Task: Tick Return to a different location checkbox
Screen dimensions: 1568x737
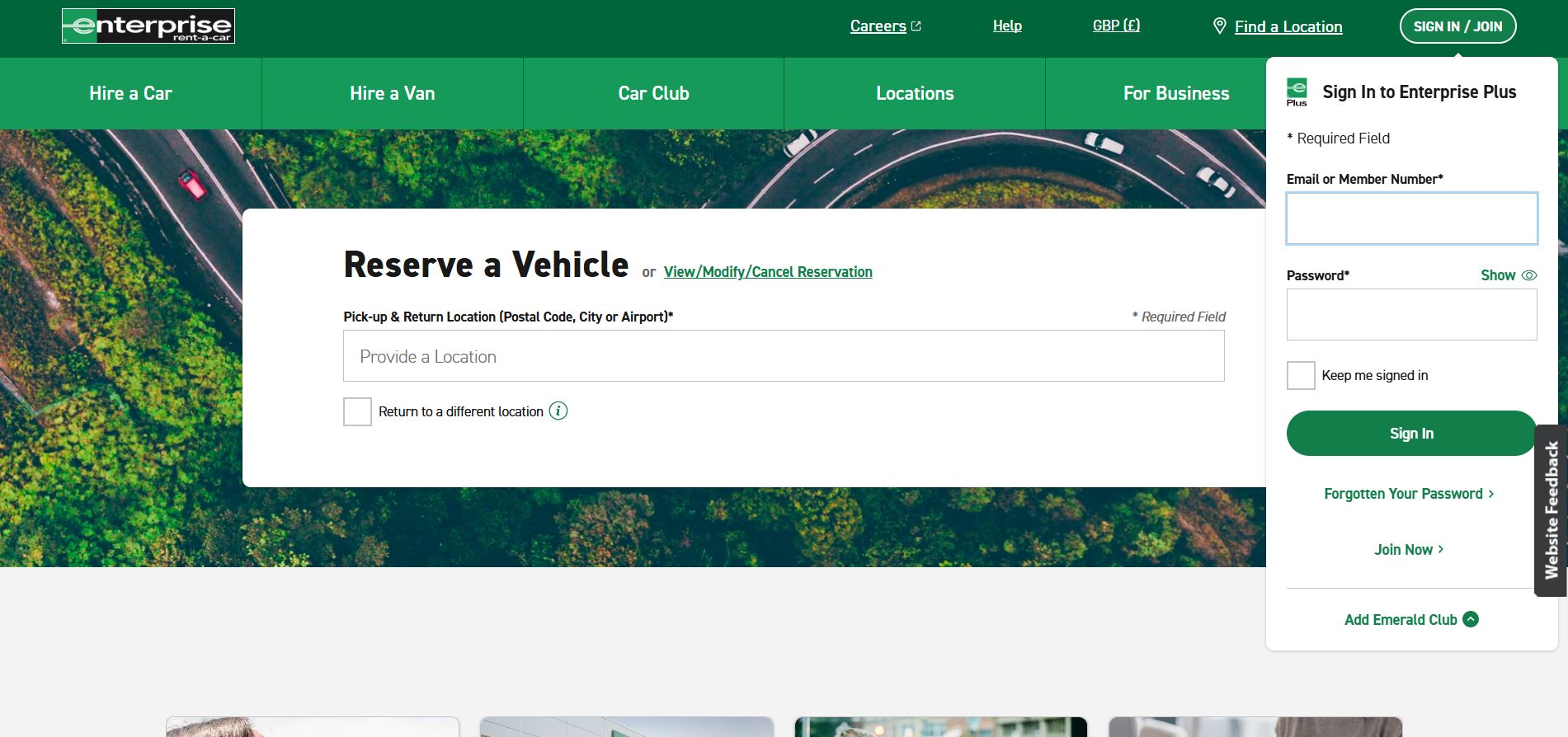Action: 357,411
